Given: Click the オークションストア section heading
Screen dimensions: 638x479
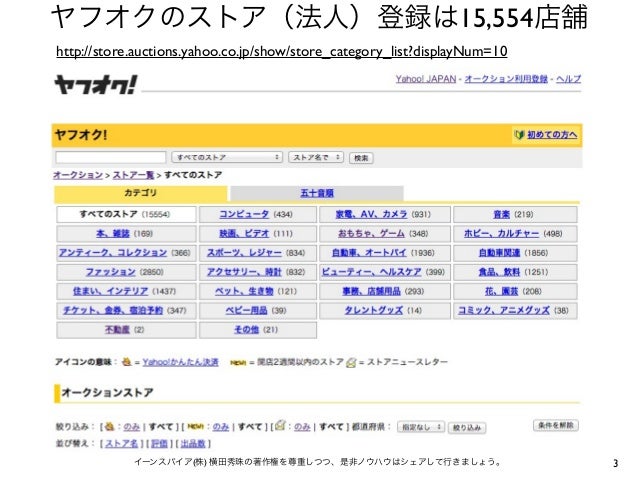Looking at the screenshot, I should [107, 393].
